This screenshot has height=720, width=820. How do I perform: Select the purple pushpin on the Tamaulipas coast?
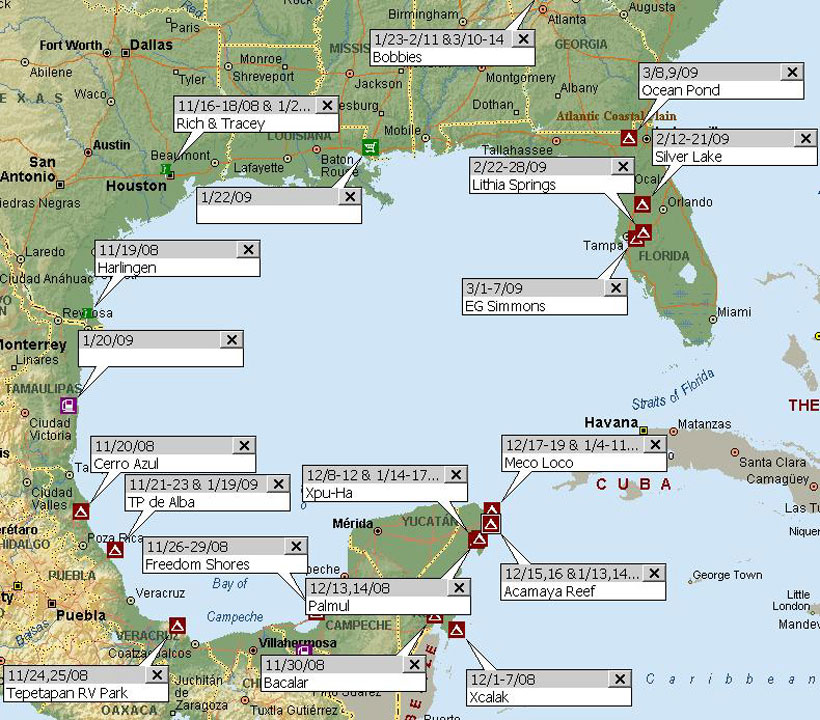pos(68,405)
